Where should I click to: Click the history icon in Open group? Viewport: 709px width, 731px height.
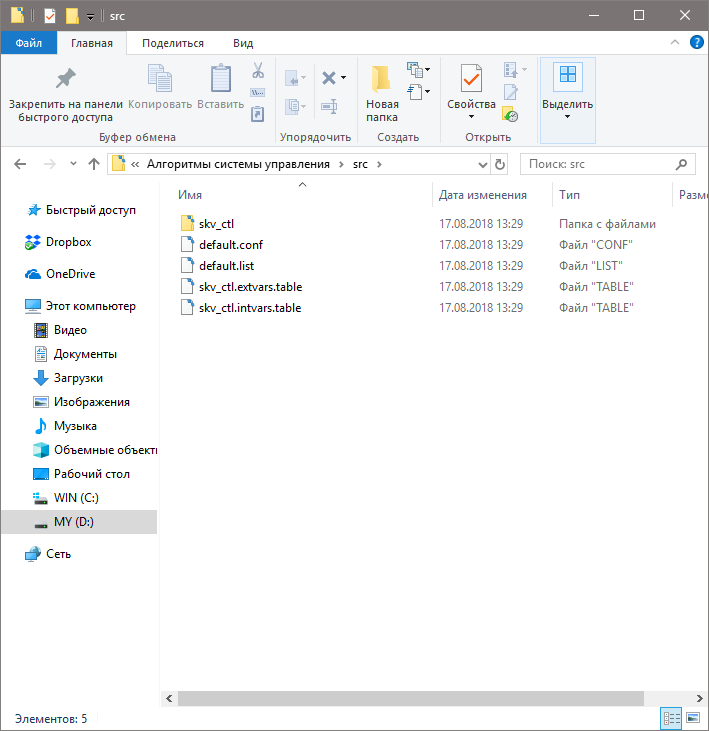click(x=510, y=115)
